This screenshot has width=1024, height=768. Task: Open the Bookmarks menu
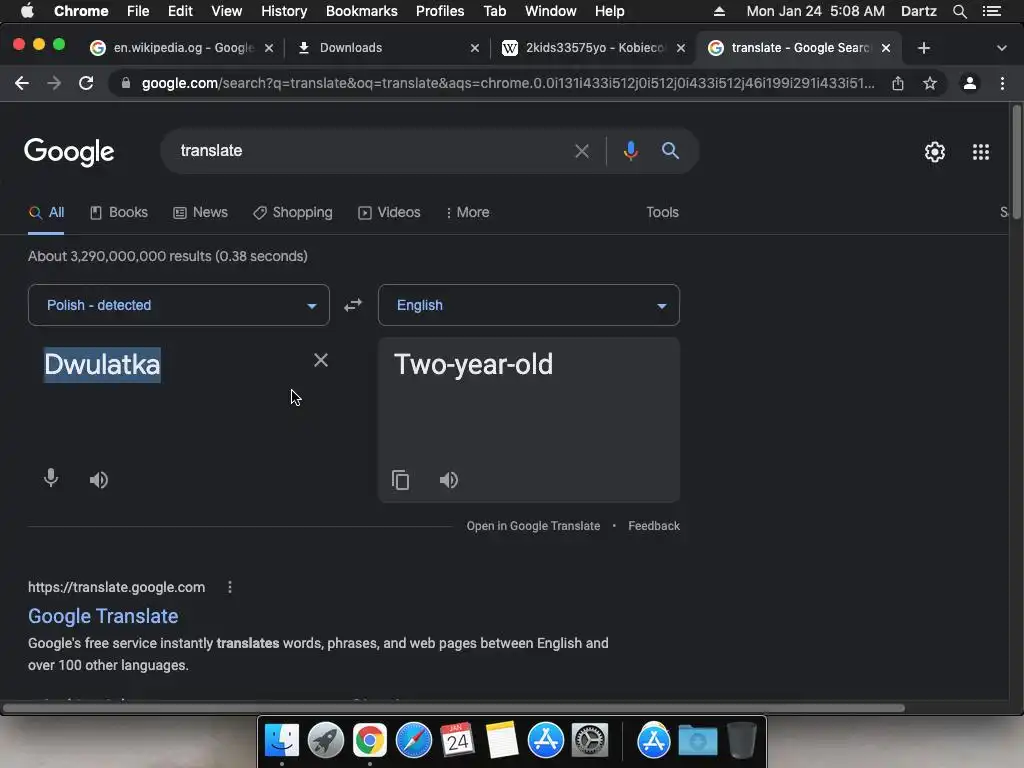pos(361,11)
